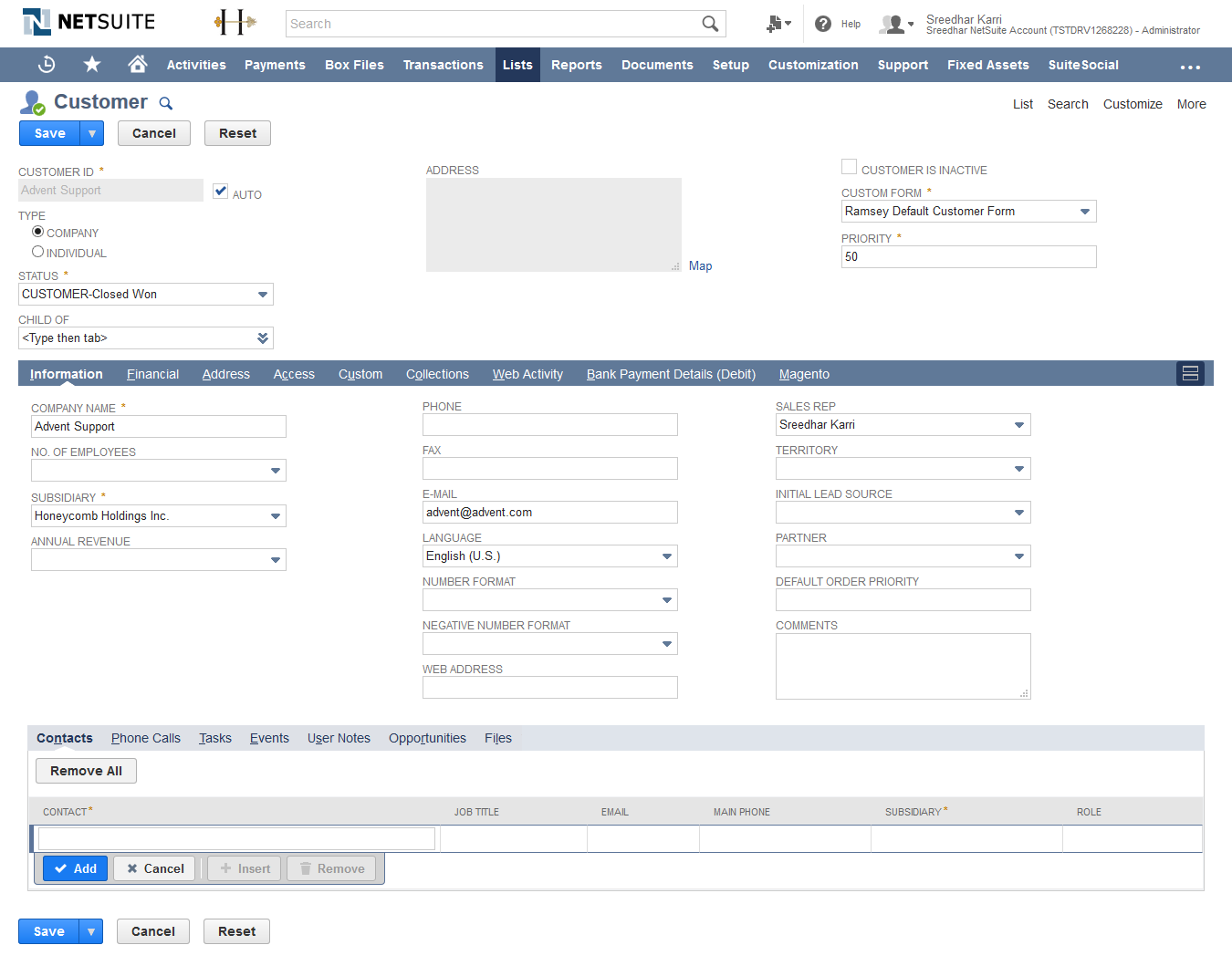Click the List link at top right
The width and height of the screenshot is (1232, 966).
tap(1023, 104)
